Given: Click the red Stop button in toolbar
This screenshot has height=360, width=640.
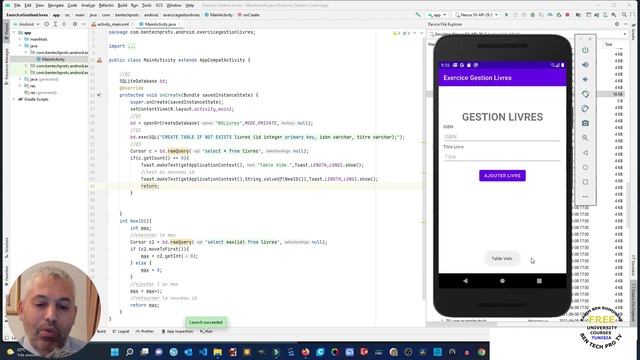Looking at the screenshot, I should [x=567, y=15].
